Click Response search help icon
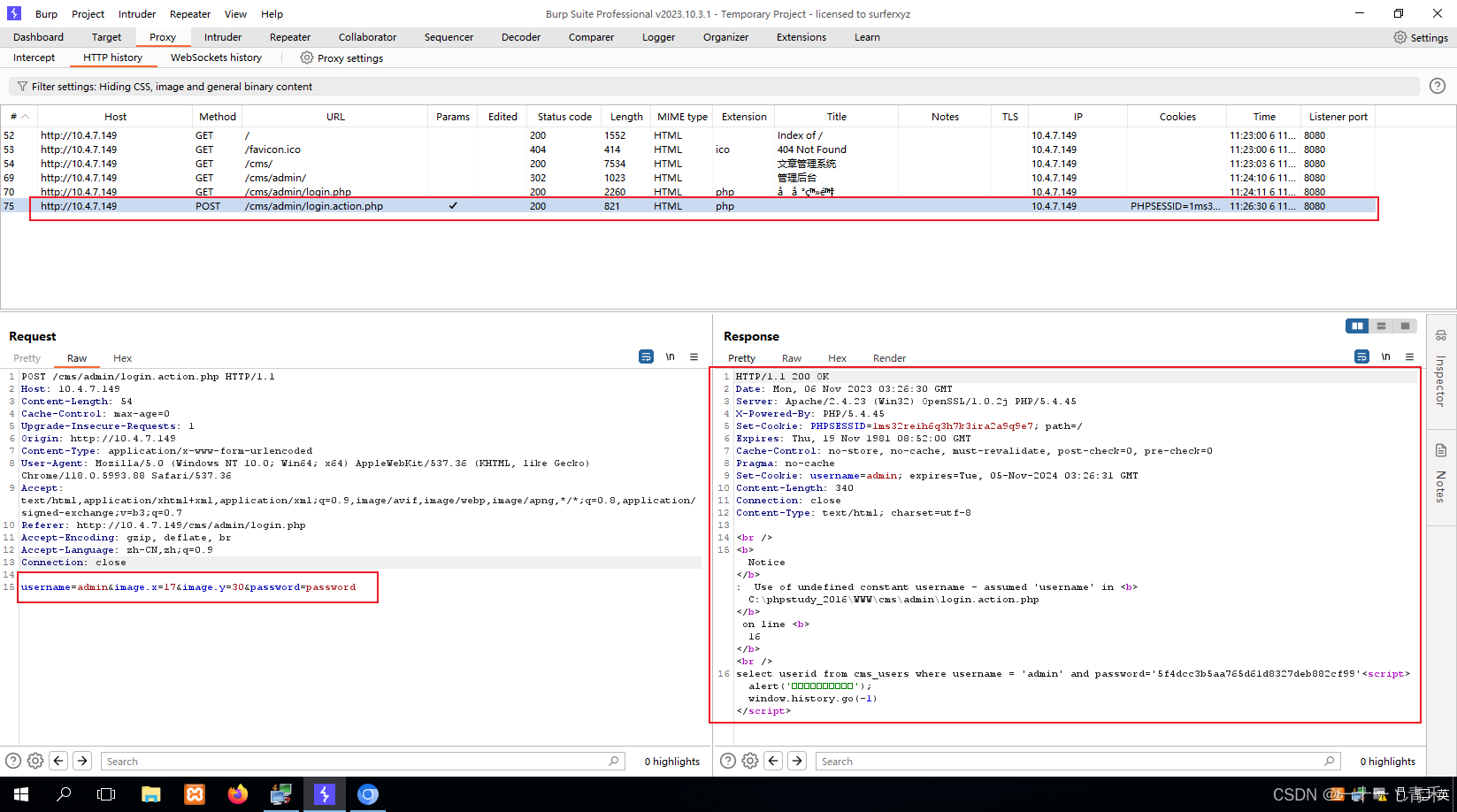Viewport: 1457px width, 812px height. coord(728,761)
